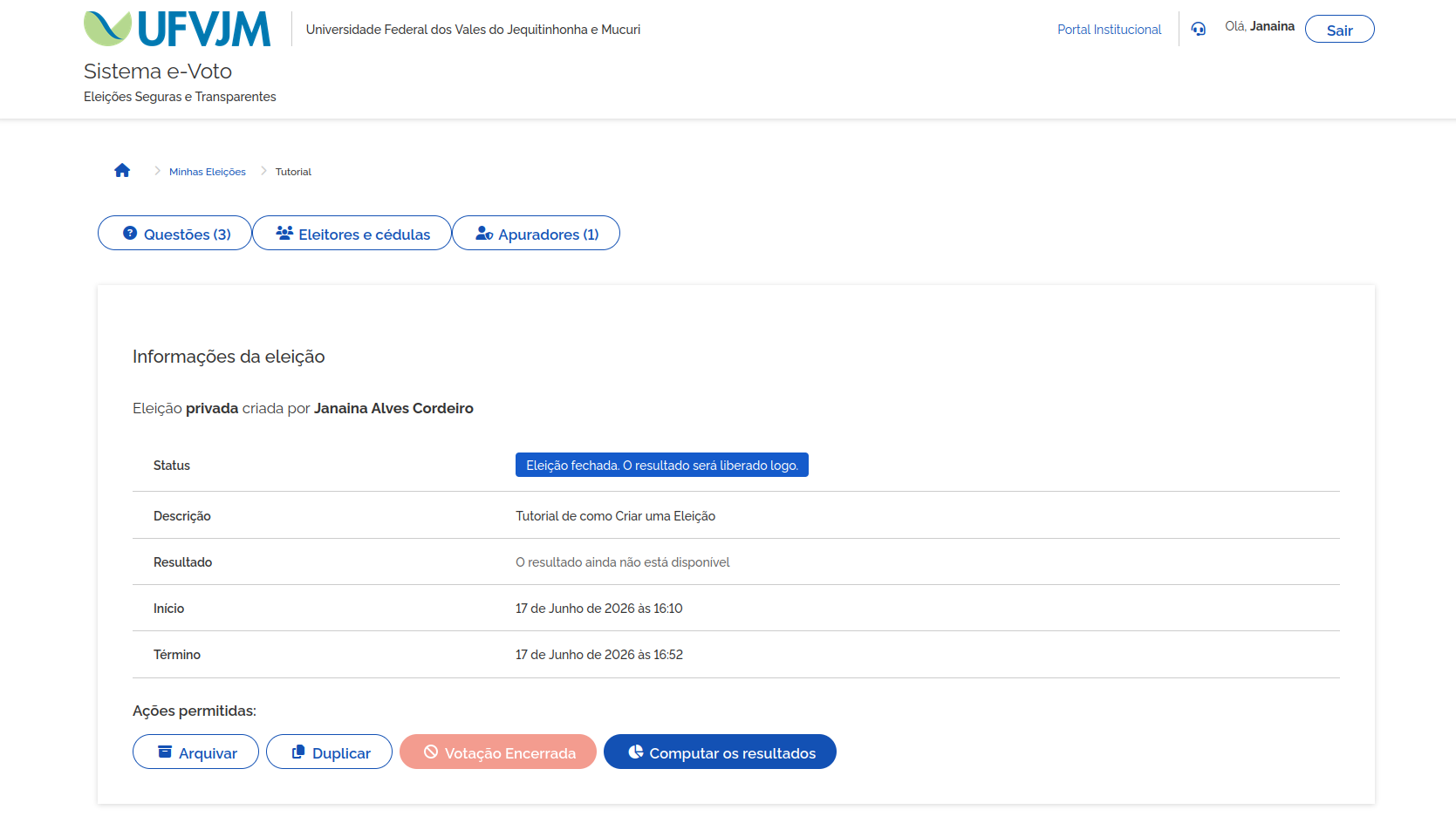Click creator name 'Janaina Alves Cordeiro'
Screen dimensions: 1456x837
pos(393,408)
